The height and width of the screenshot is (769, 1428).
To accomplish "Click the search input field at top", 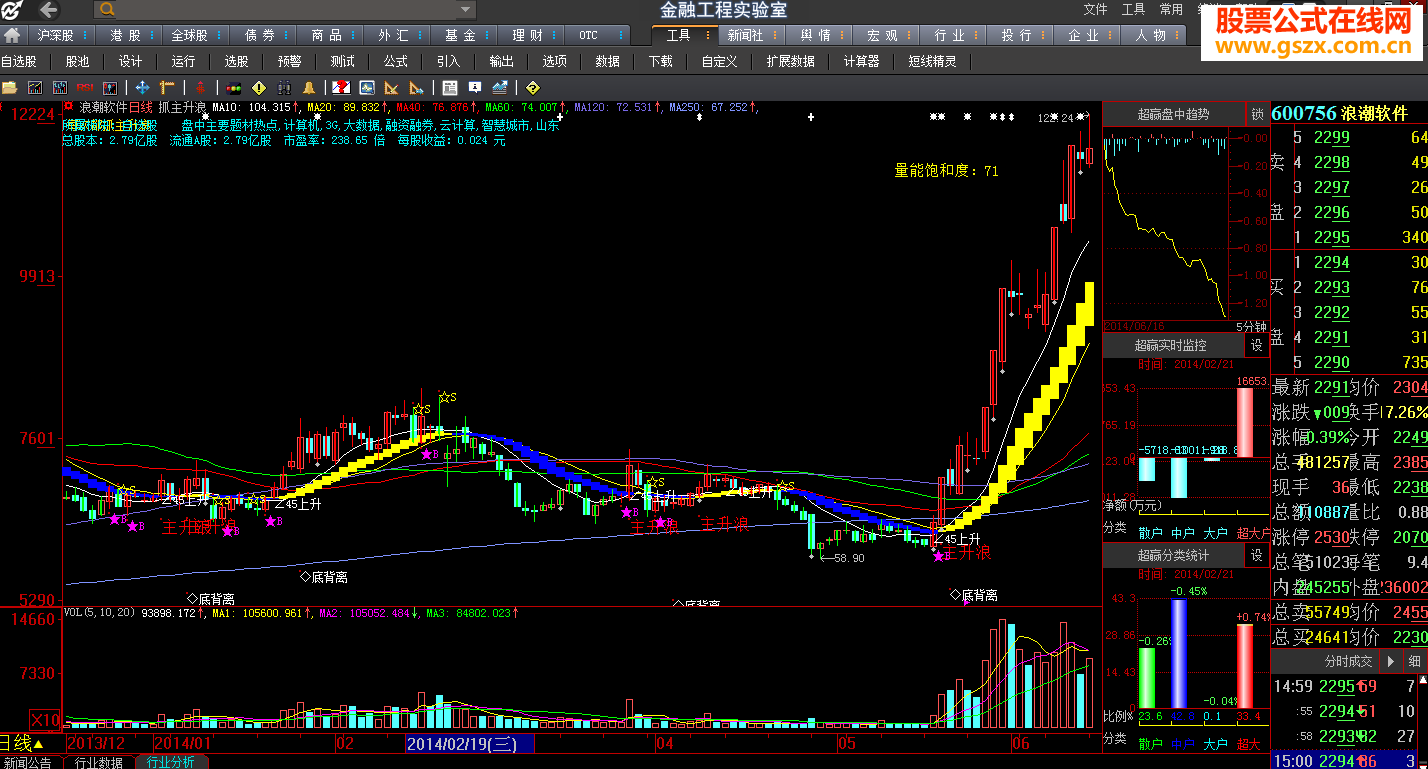I will pos(285,10).
